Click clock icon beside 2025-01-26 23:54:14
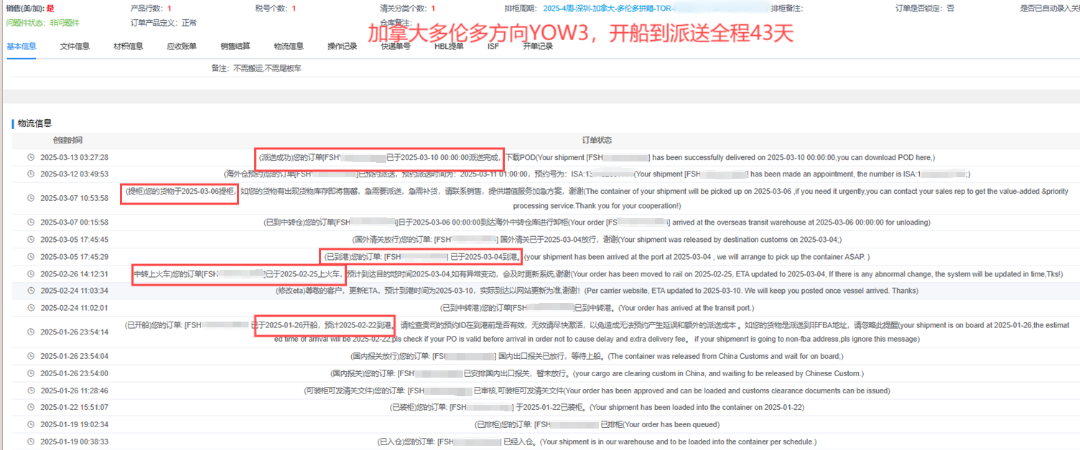 (30, 332)
